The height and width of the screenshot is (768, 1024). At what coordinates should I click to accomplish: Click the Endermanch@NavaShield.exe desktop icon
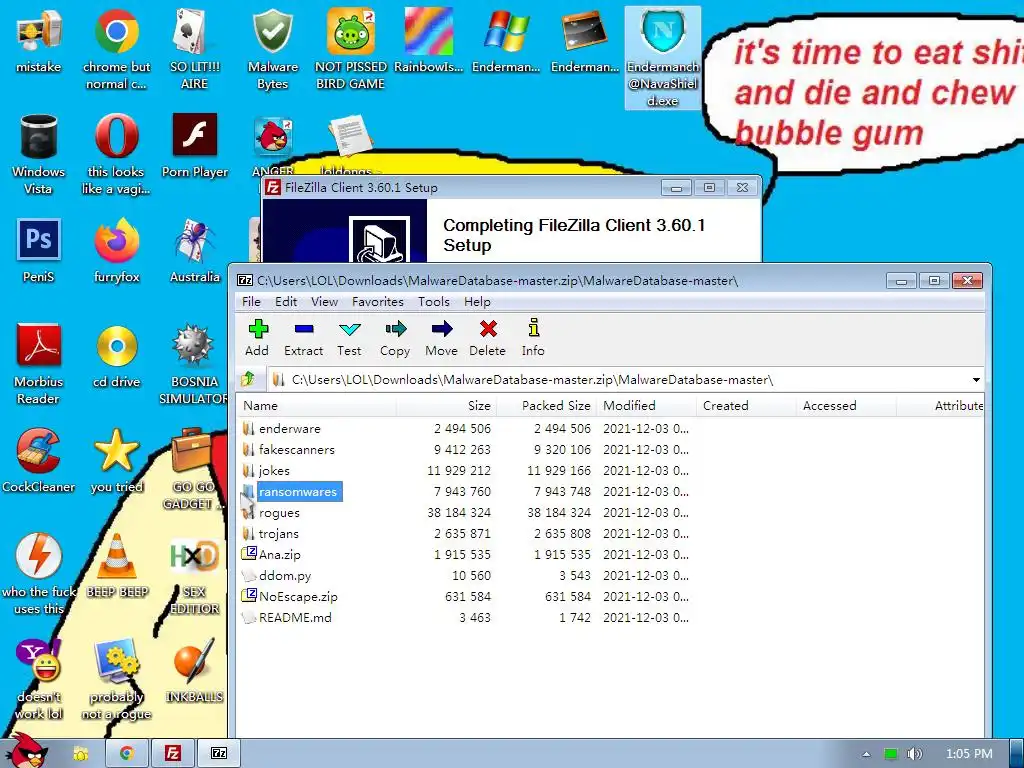click(663, 57)
